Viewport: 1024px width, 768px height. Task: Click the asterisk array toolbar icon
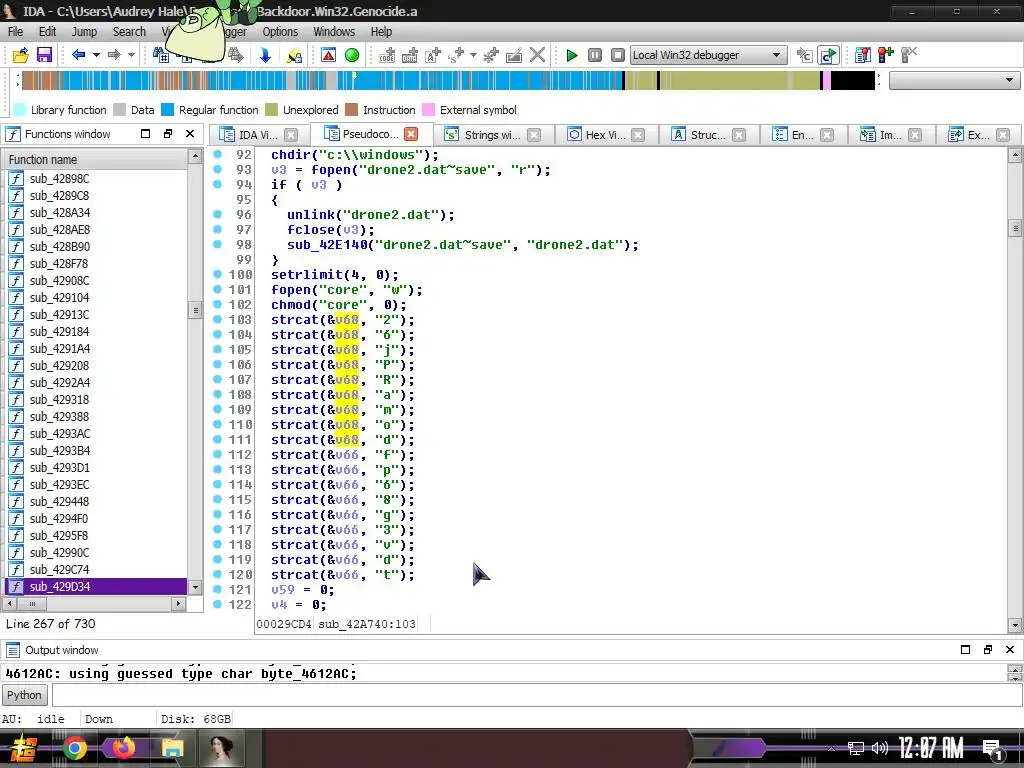[490, 55]
